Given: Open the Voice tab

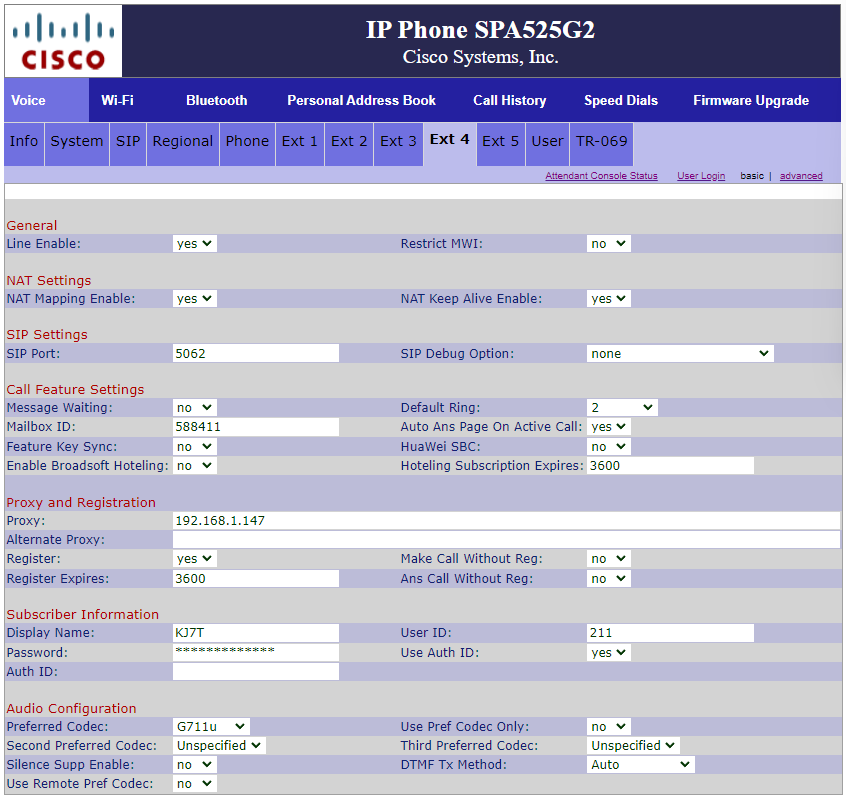Looking at the screenshot, I should (x=26, y=100).
